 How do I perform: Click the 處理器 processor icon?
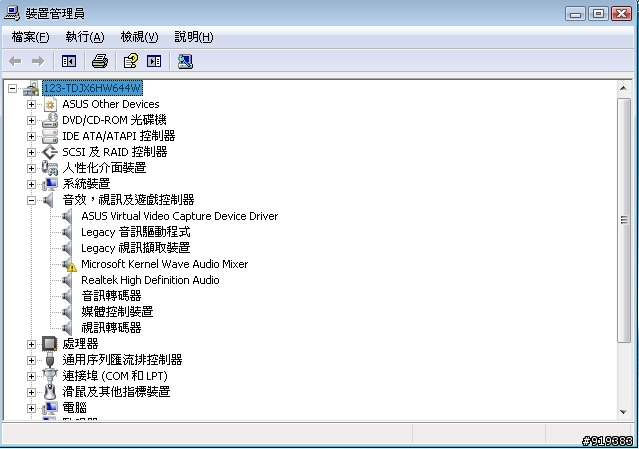click(x=50, y=344)
